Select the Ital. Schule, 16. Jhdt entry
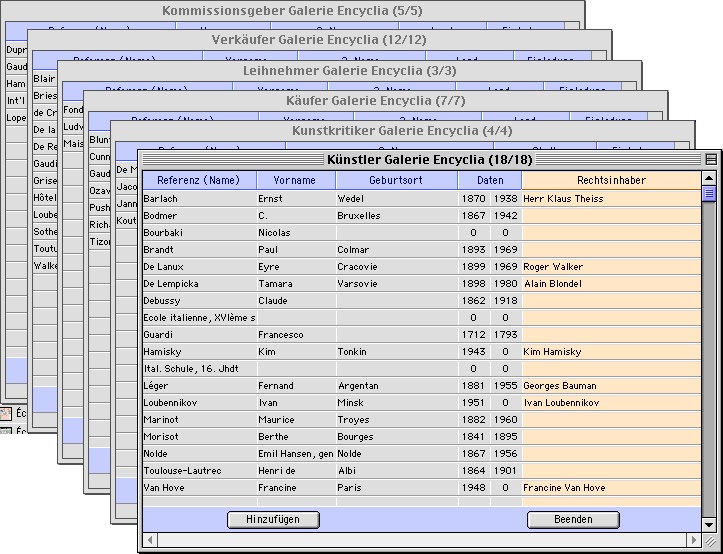Screen dimensions: 723x554 (191, 369)
